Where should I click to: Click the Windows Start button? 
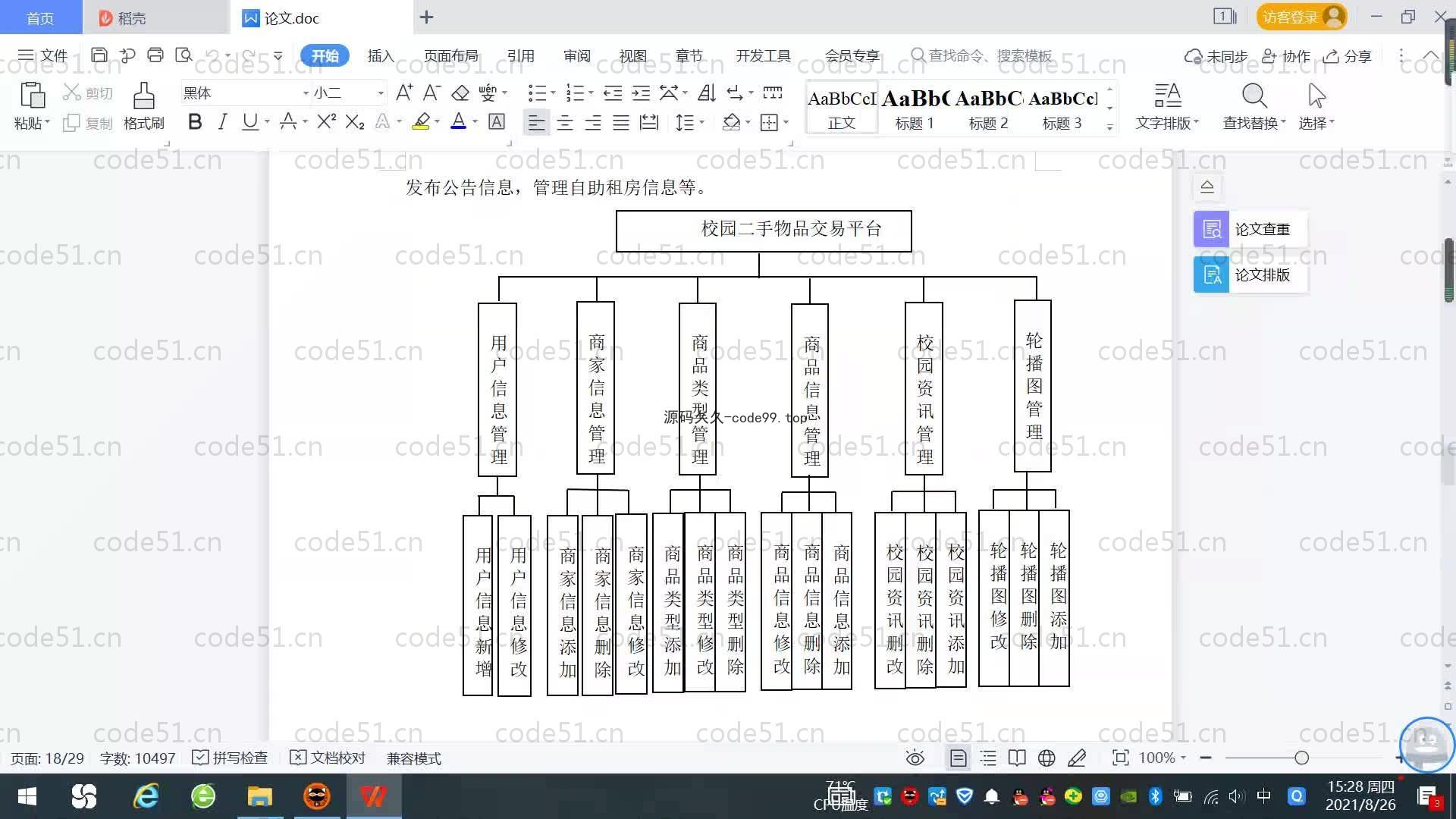point(27,796)
